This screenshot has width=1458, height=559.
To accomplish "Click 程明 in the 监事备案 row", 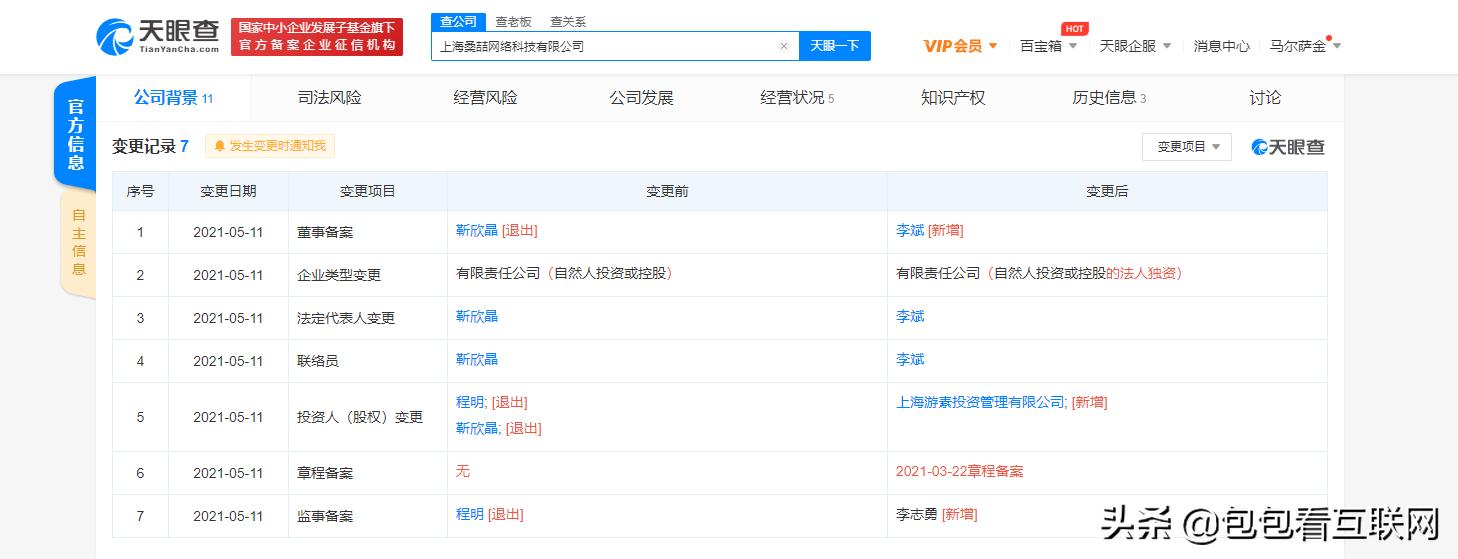I will [x=470, y=514].
